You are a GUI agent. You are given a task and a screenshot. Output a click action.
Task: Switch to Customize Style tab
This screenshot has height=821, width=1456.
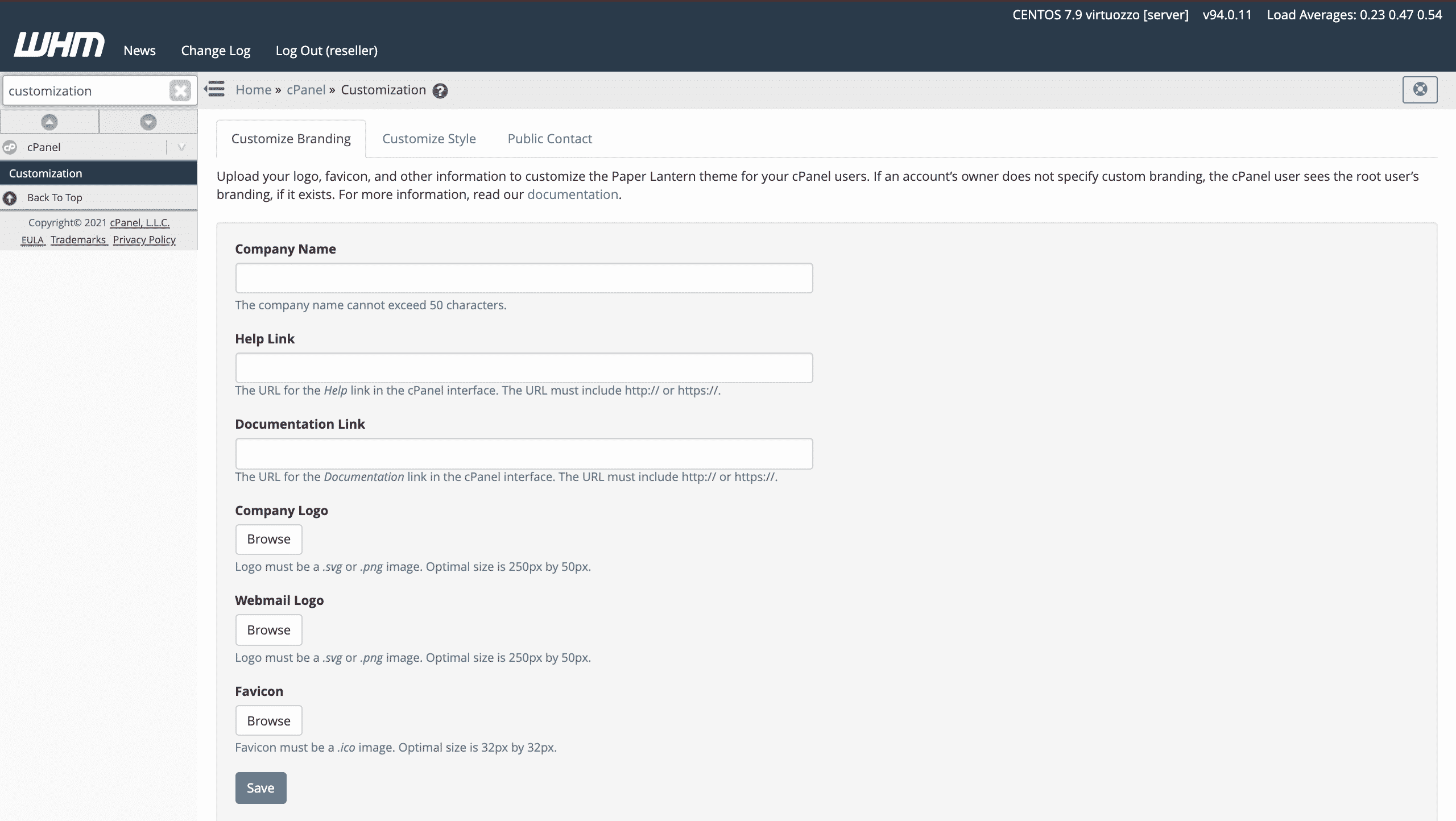pos(429,139)
